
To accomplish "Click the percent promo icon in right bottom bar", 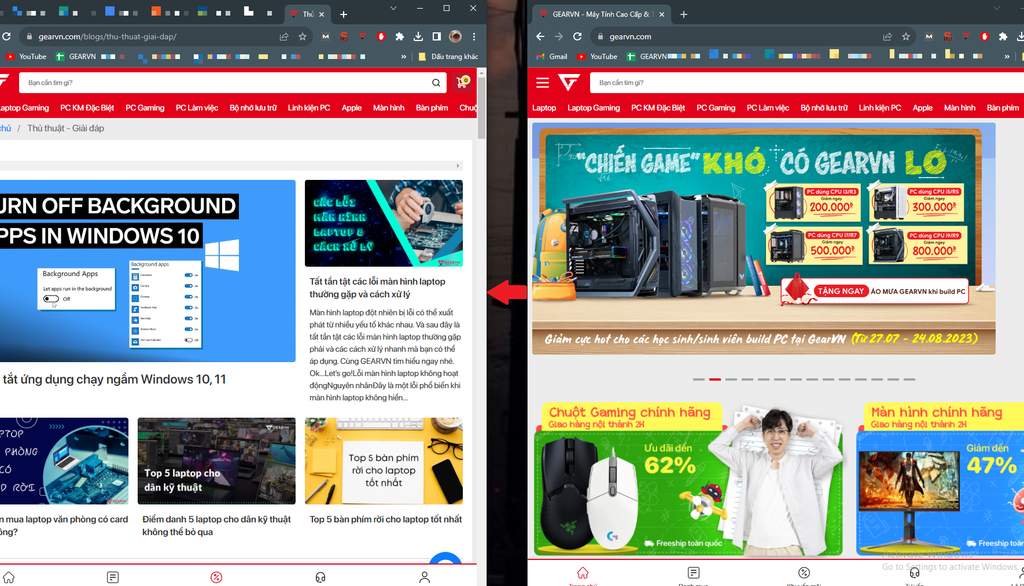I will click(804, 573).
